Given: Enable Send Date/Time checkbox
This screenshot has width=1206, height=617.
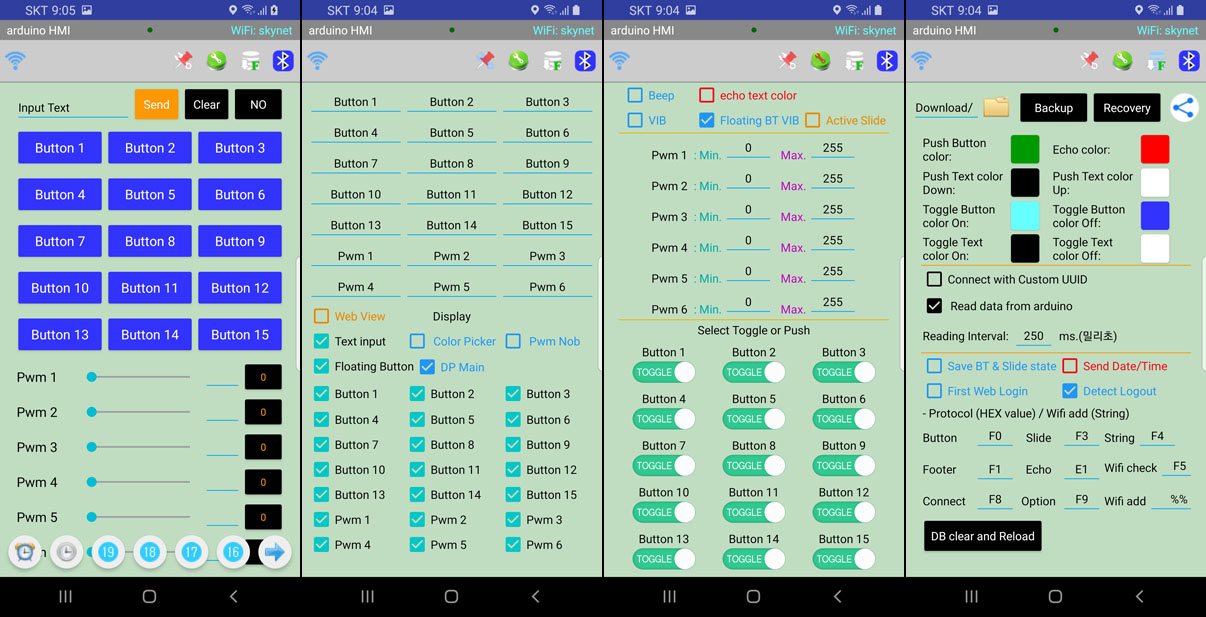Looking at the screenshot, I should pyautogui.click(x=1070, y=366).
